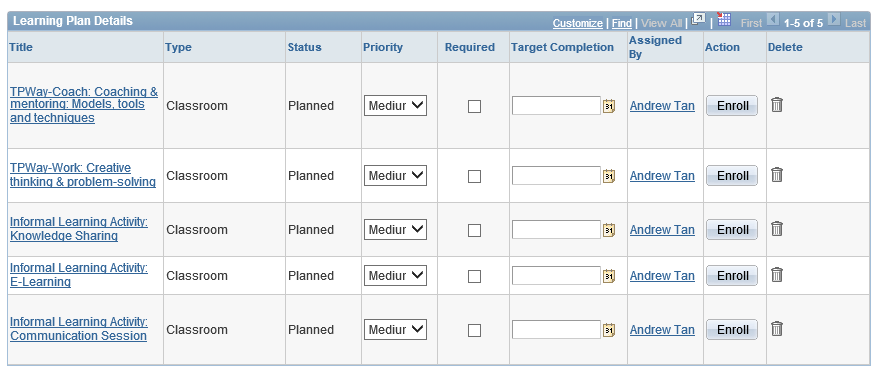
Task: Open the grid in new window icon
Action: 698,20
